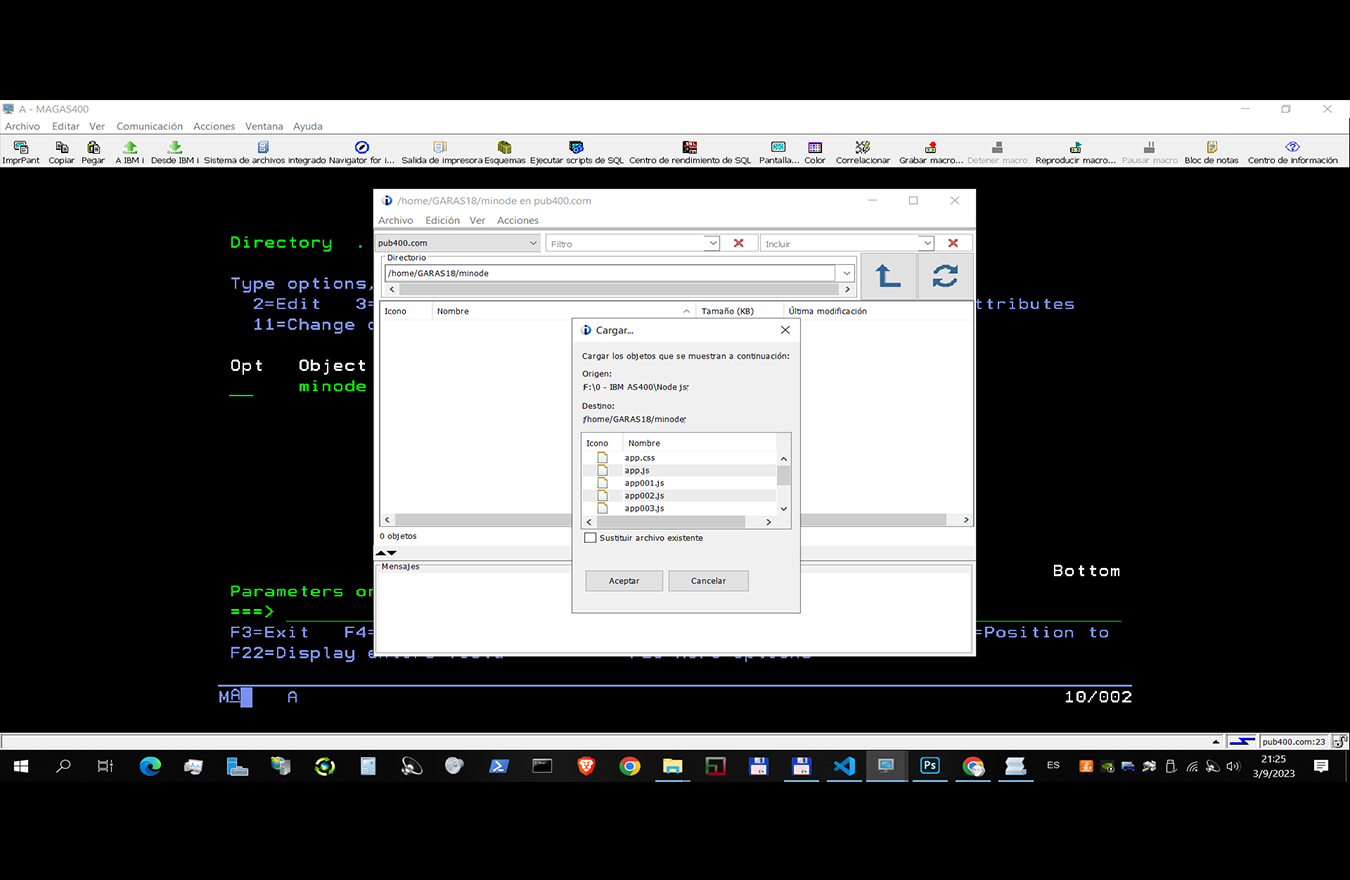Open the Comunicación menu
The image size is (1350, 880).
click(149, 126)
